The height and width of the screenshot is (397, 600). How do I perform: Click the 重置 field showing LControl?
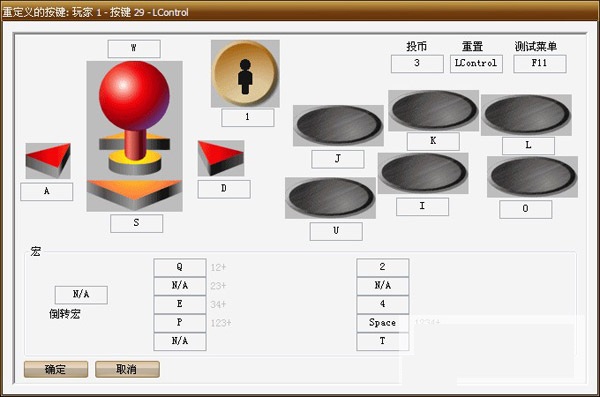point(476,64)
